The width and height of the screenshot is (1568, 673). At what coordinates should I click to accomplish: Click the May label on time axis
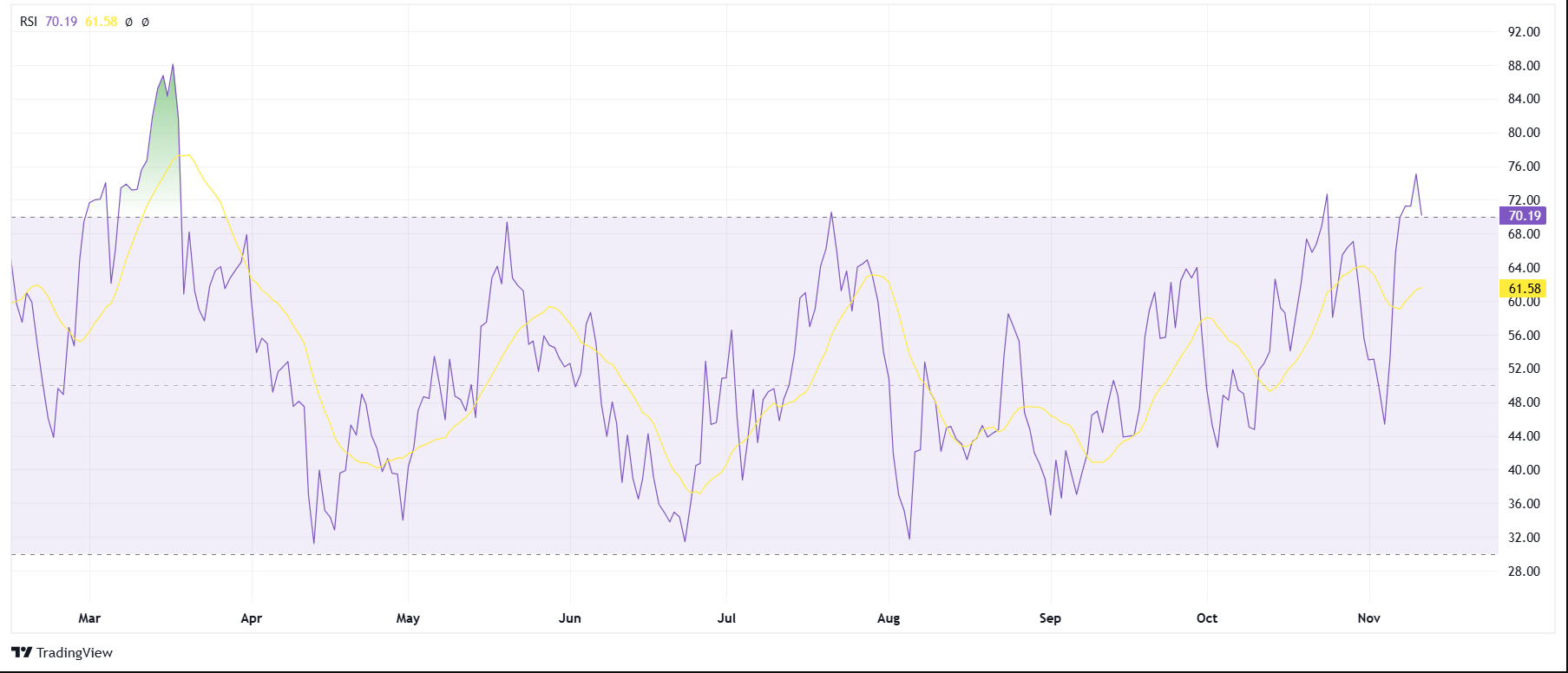[408, 618]
